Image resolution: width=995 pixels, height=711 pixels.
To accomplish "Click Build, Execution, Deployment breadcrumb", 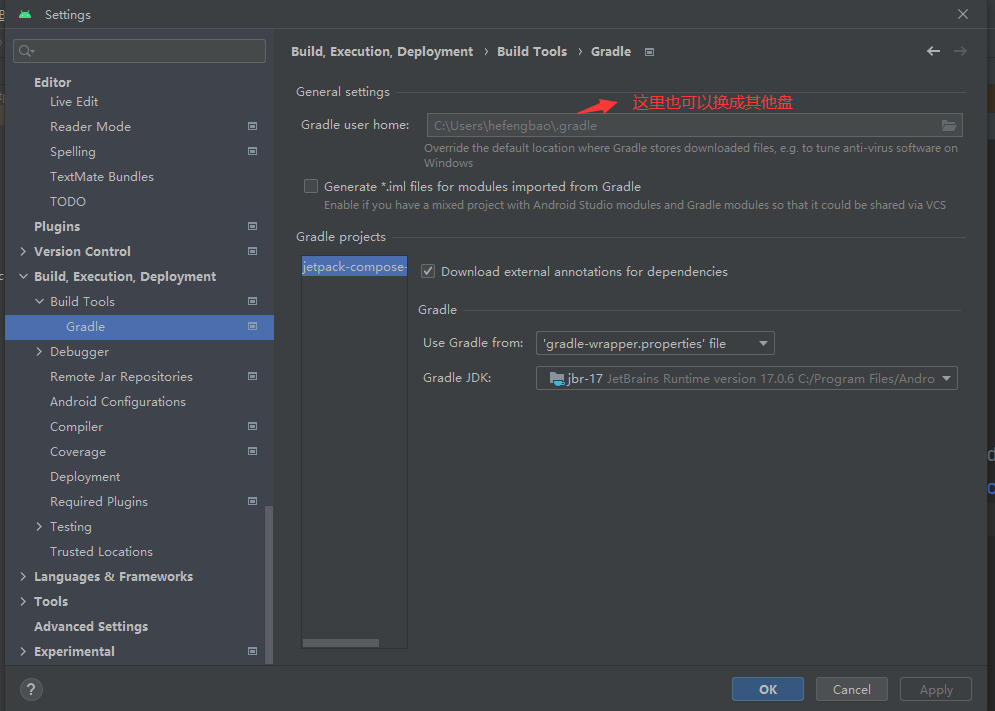I will (x=382, y=51).
